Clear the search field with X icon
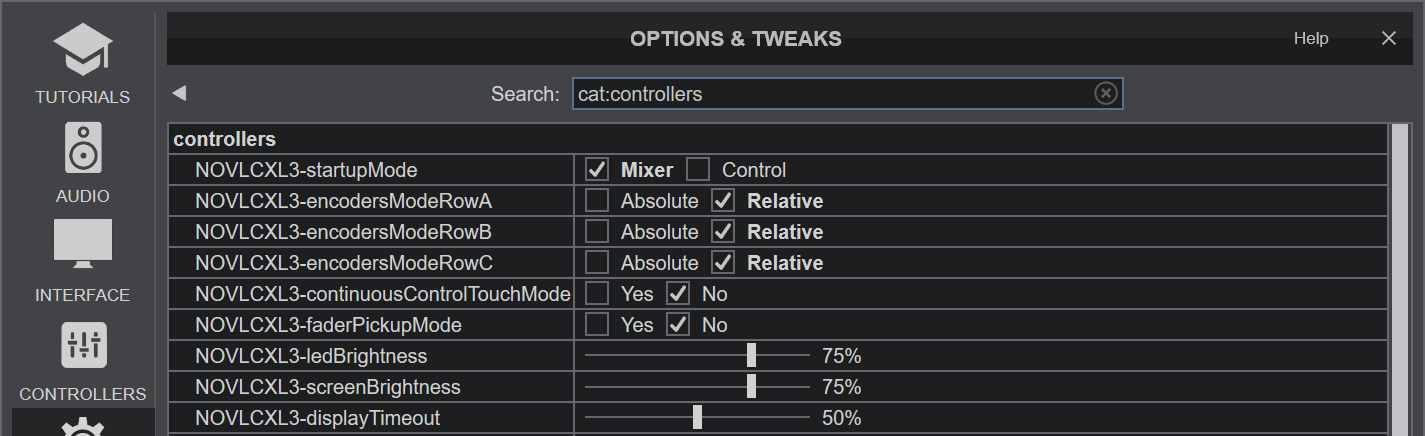This screenshot has height=436, width=1425. tap(1105, 93)
